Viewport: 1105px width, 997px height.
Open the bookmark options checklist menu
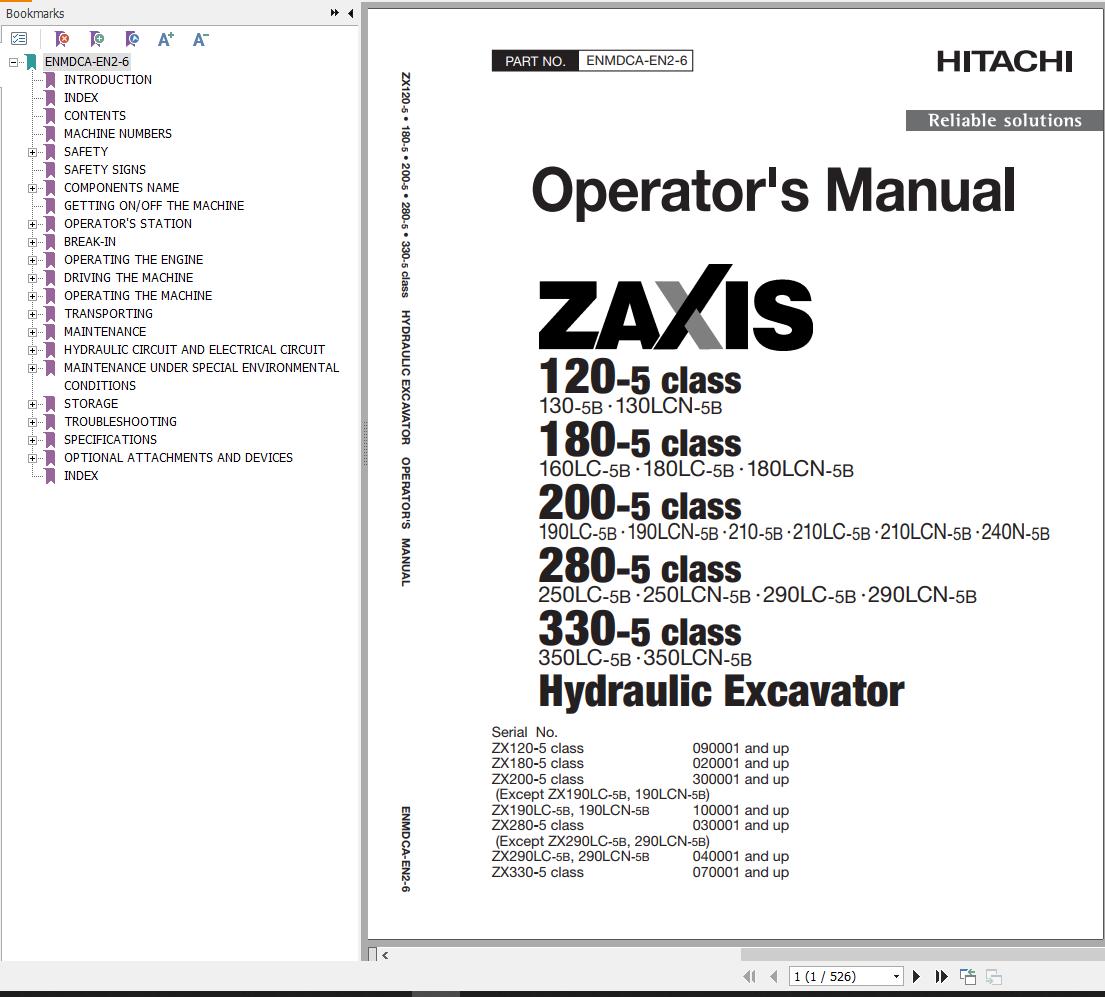click(x=19, y=39)
